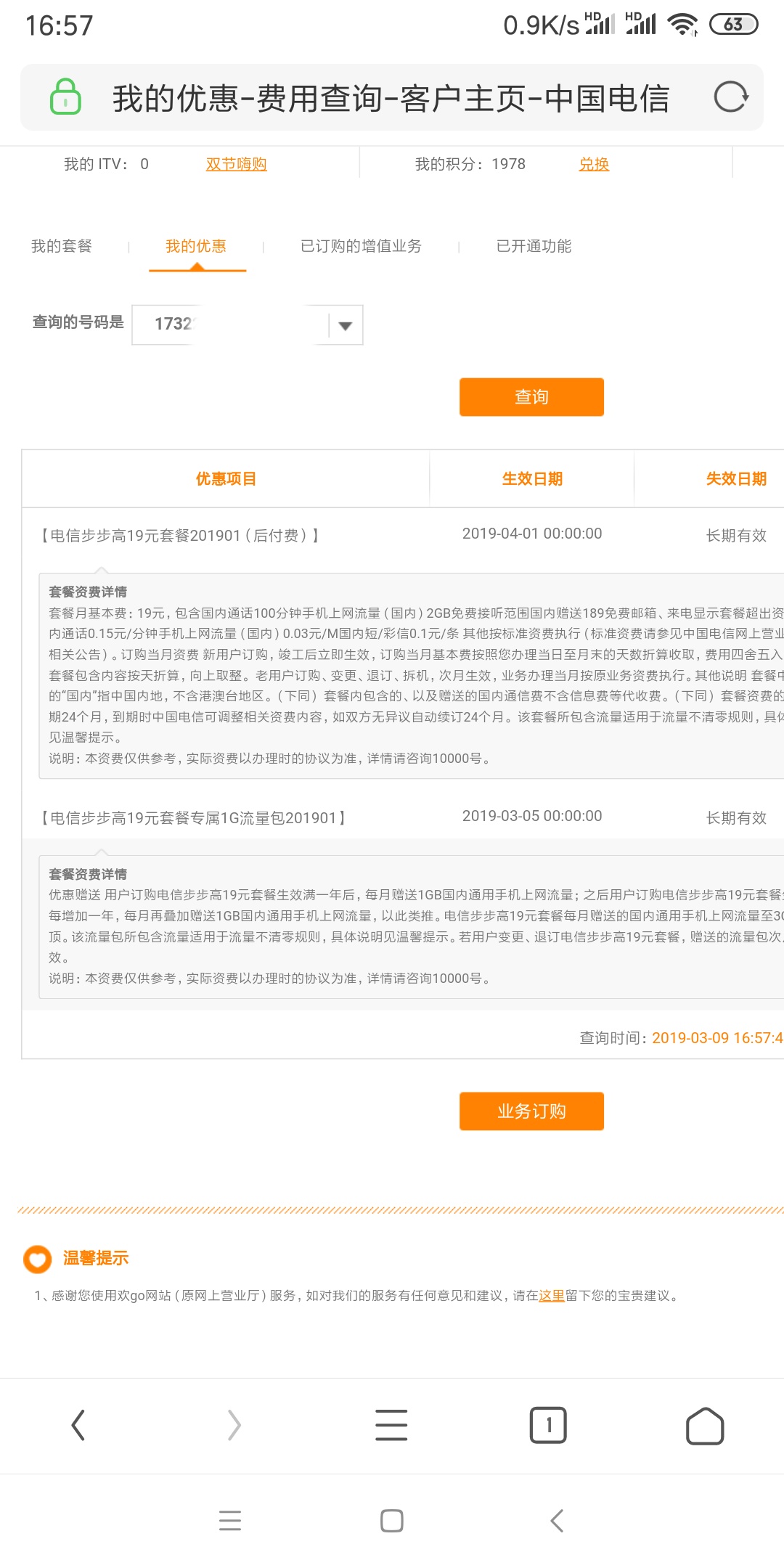Viewport: 784px width, 1568px height.
Task: Tap the query time 2019-03-09 timestamp
Action: pyautogui.click(x=717, y=1038)
